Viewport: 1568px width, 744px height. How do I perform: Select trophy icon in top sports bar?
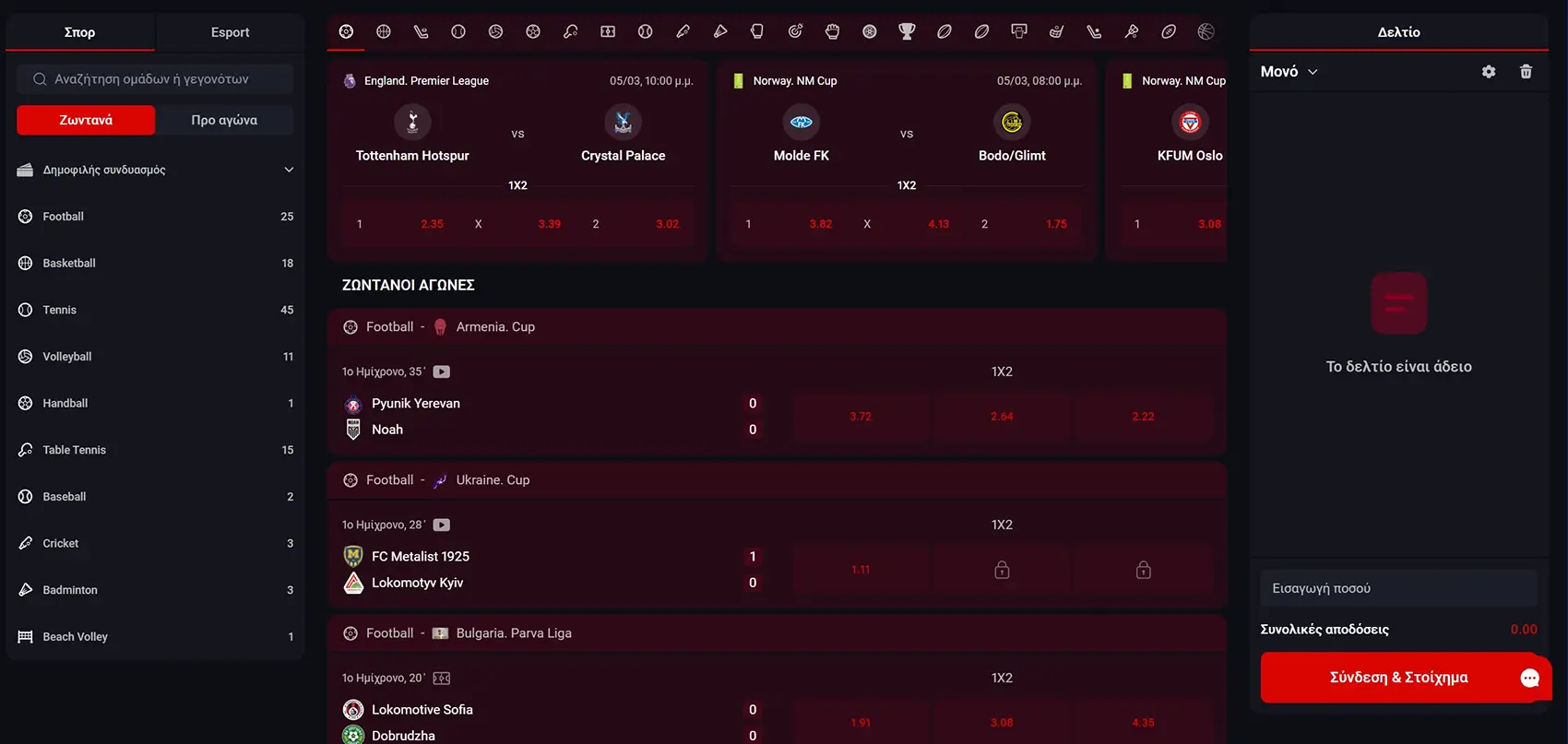(x=908, y=31)
